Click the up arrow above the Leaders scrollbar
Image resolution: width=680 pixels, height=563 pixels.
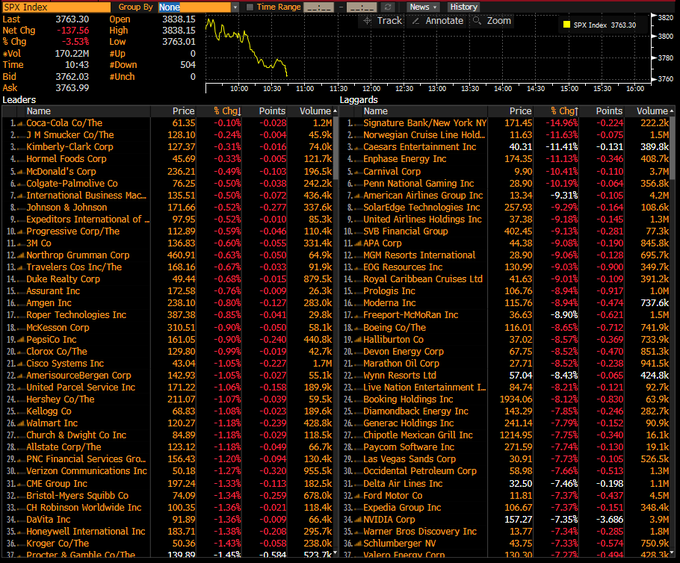[x=335, y=111]
